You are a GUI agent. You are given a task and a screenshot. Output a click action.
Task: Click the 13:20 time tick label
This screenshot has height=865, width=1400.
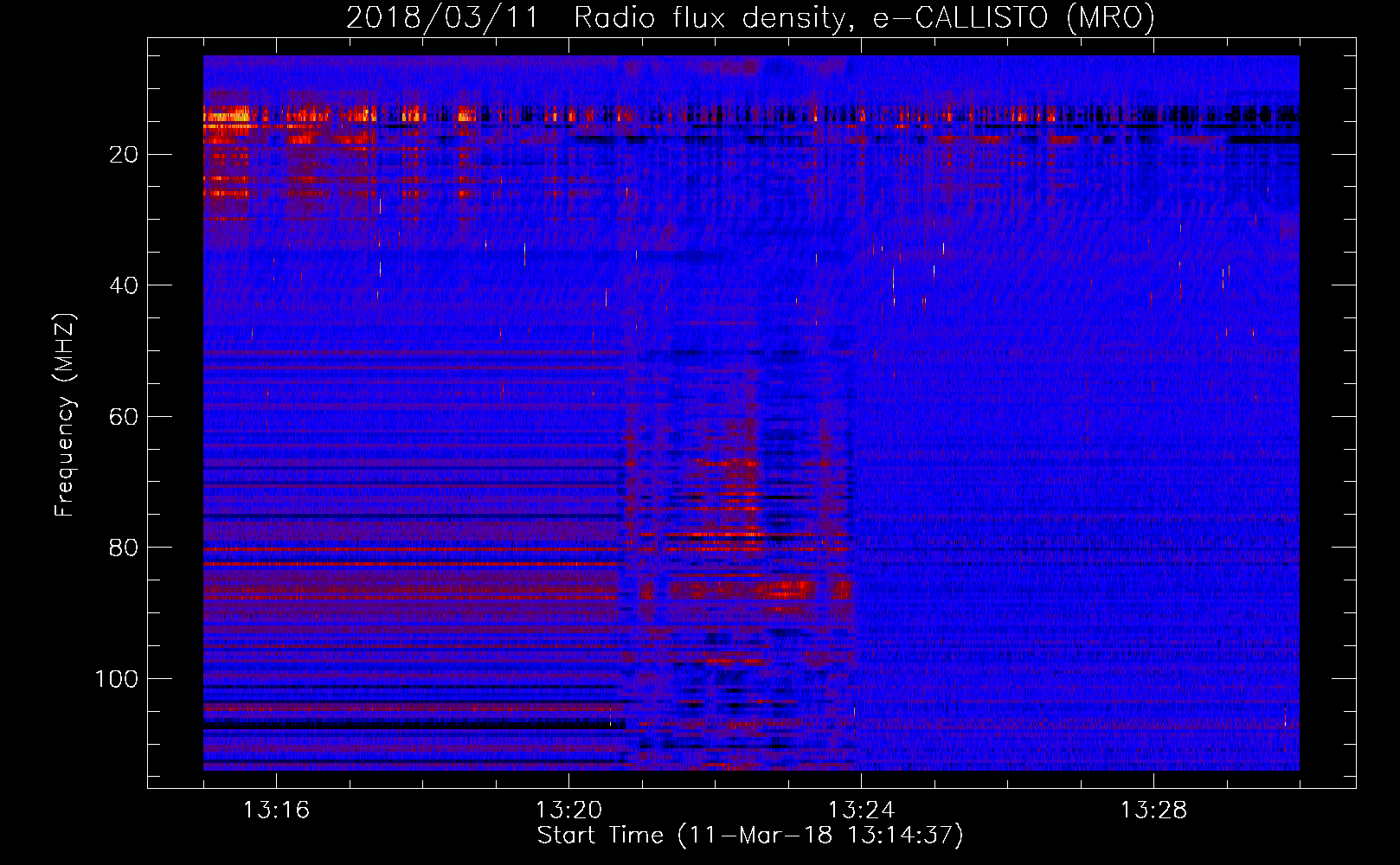(x=568, y=811)
